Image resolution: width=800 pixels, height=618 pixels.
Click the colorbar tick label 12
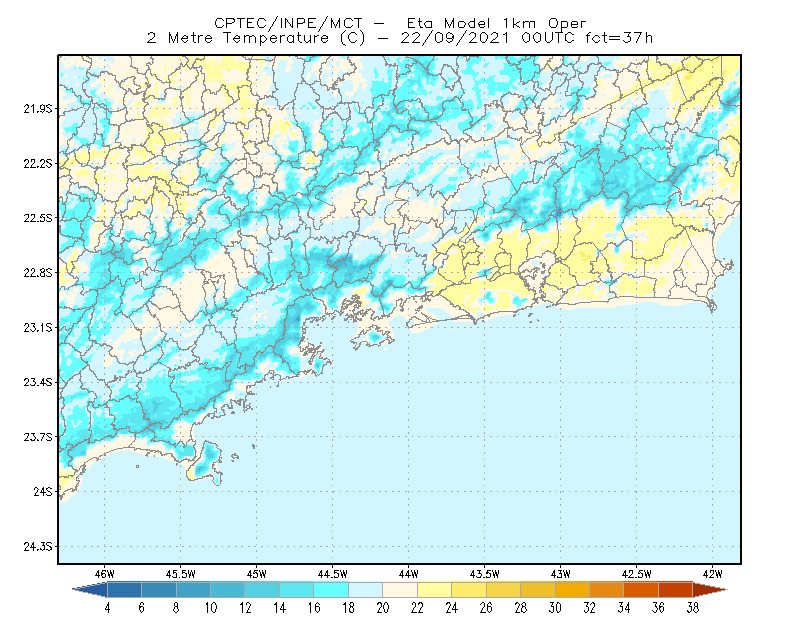245,608
